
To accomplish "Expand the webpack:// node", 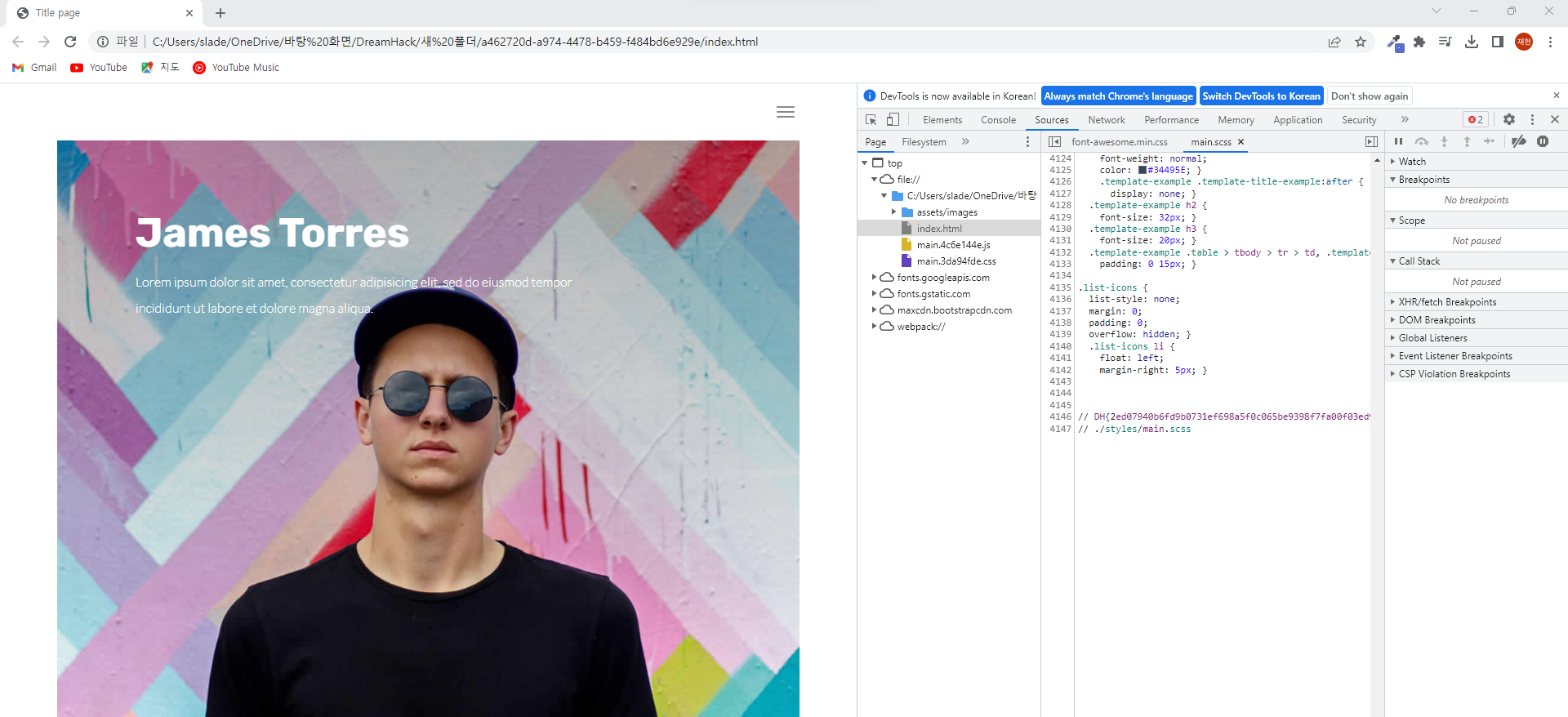I will tap(874, 327).
